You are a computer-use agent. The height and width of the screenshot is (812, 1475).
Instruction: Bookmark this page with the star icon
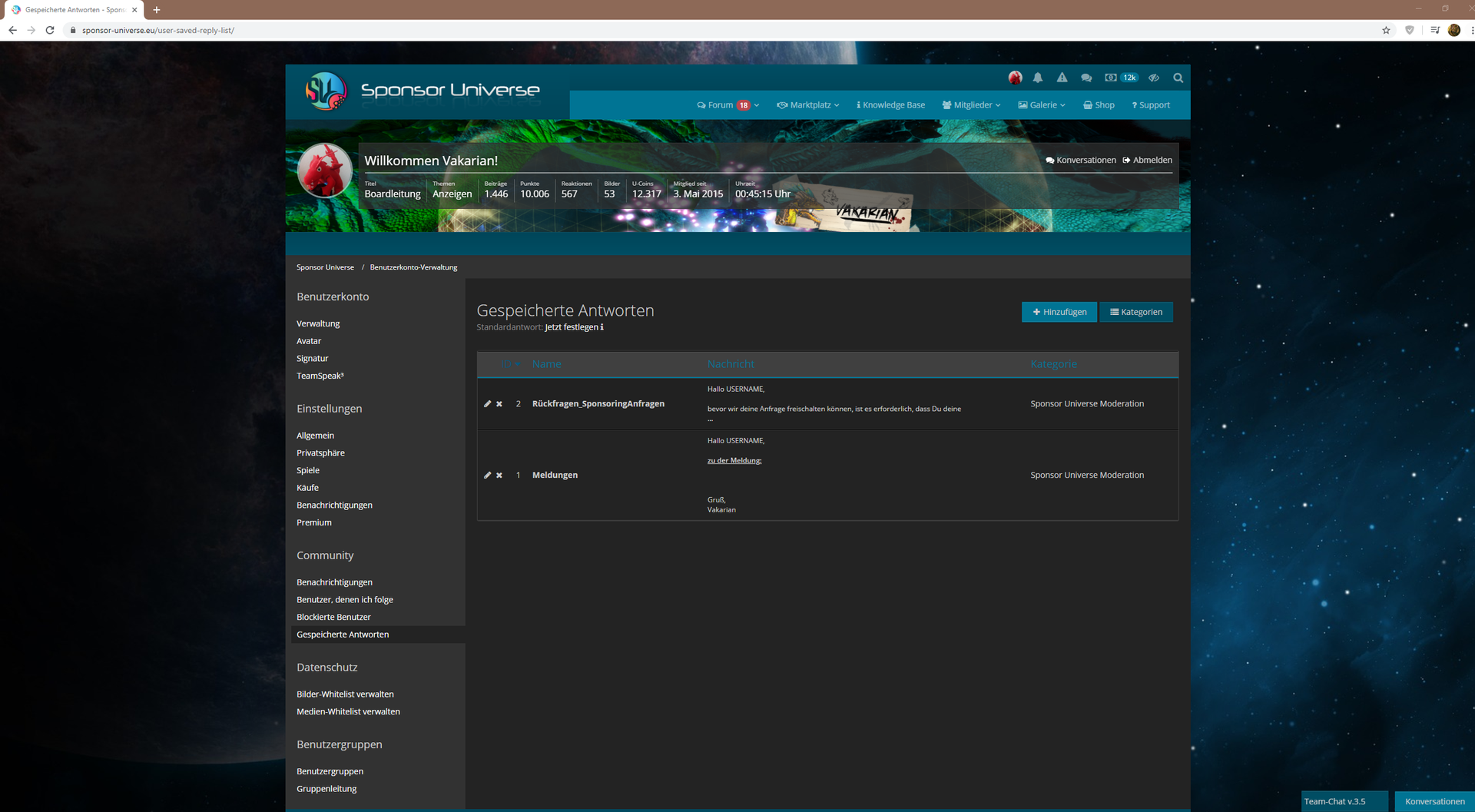coord(1386,30)
